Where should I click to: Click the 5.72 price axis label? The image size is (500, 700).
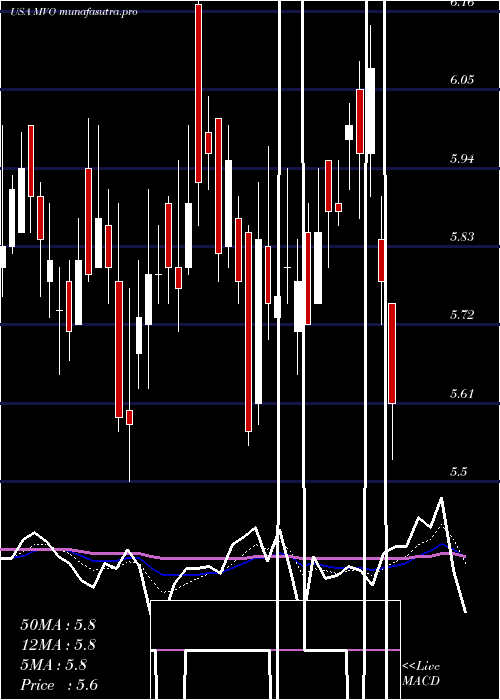pos(461,315)
